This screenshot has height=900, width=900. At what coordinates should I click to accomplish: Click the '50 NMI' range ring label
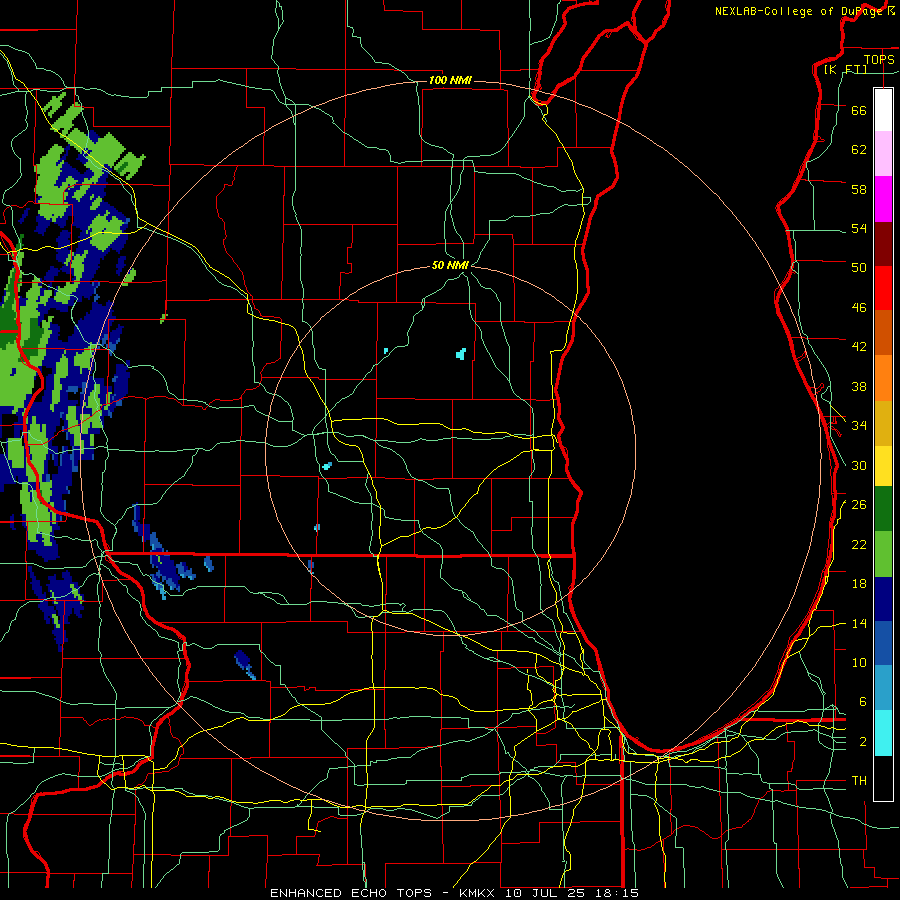(451, 265)
